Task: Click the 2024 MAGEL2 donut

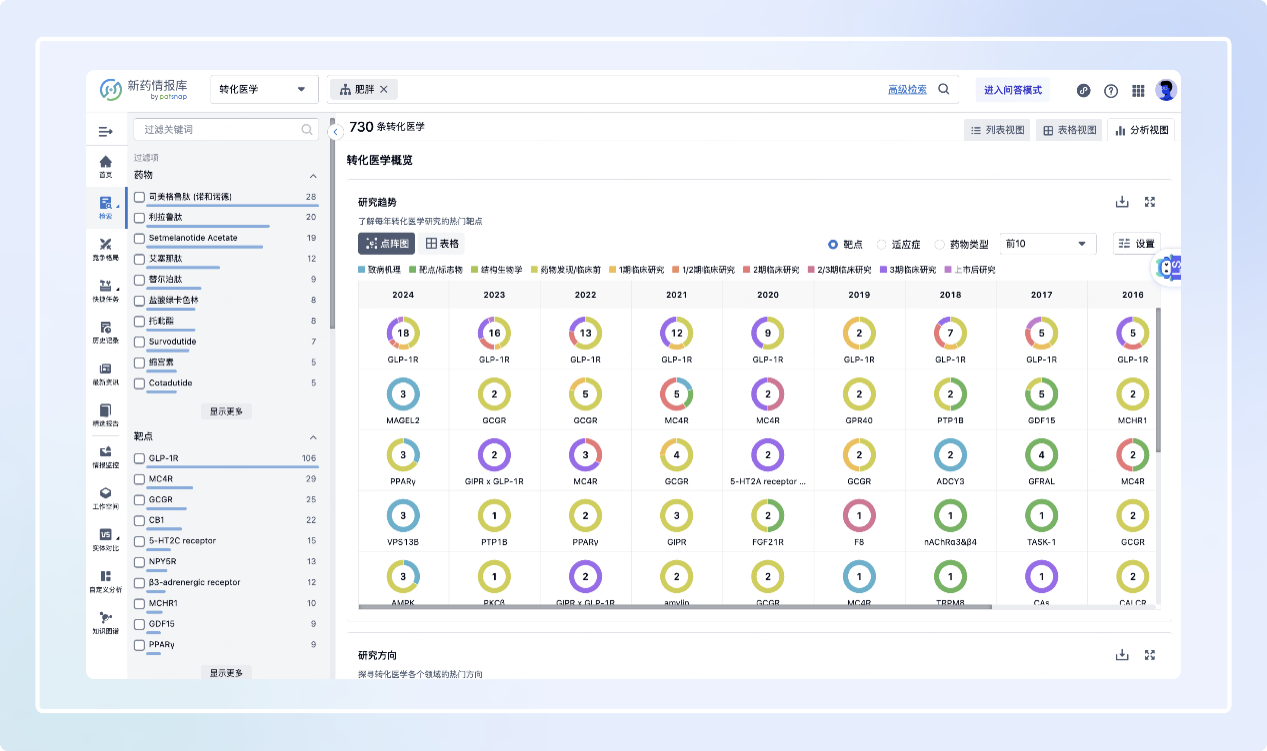Action: [x=403, y=394]
